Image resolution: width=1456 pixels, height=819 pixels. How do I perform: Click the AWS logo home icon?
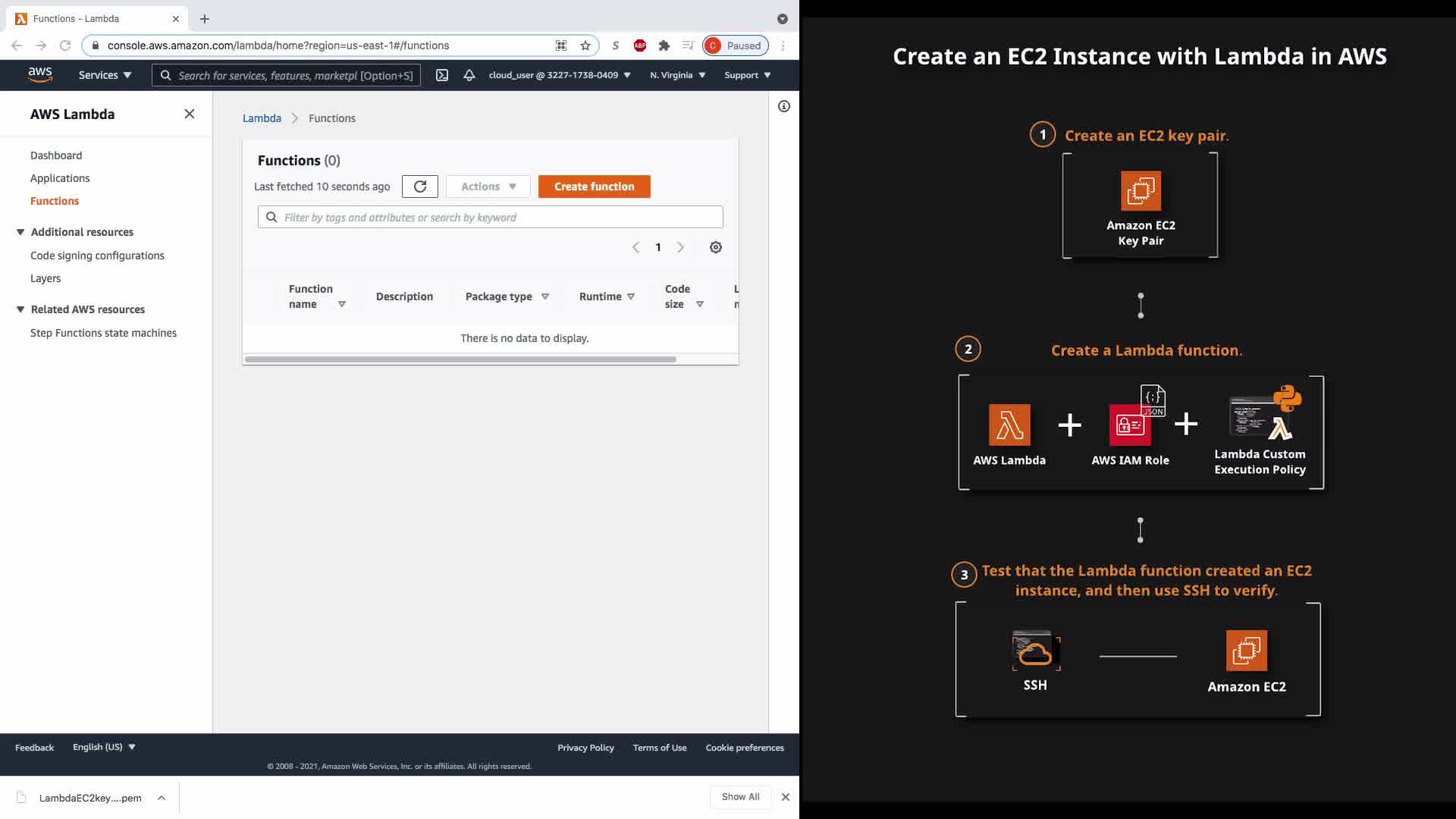pos(40,74)
